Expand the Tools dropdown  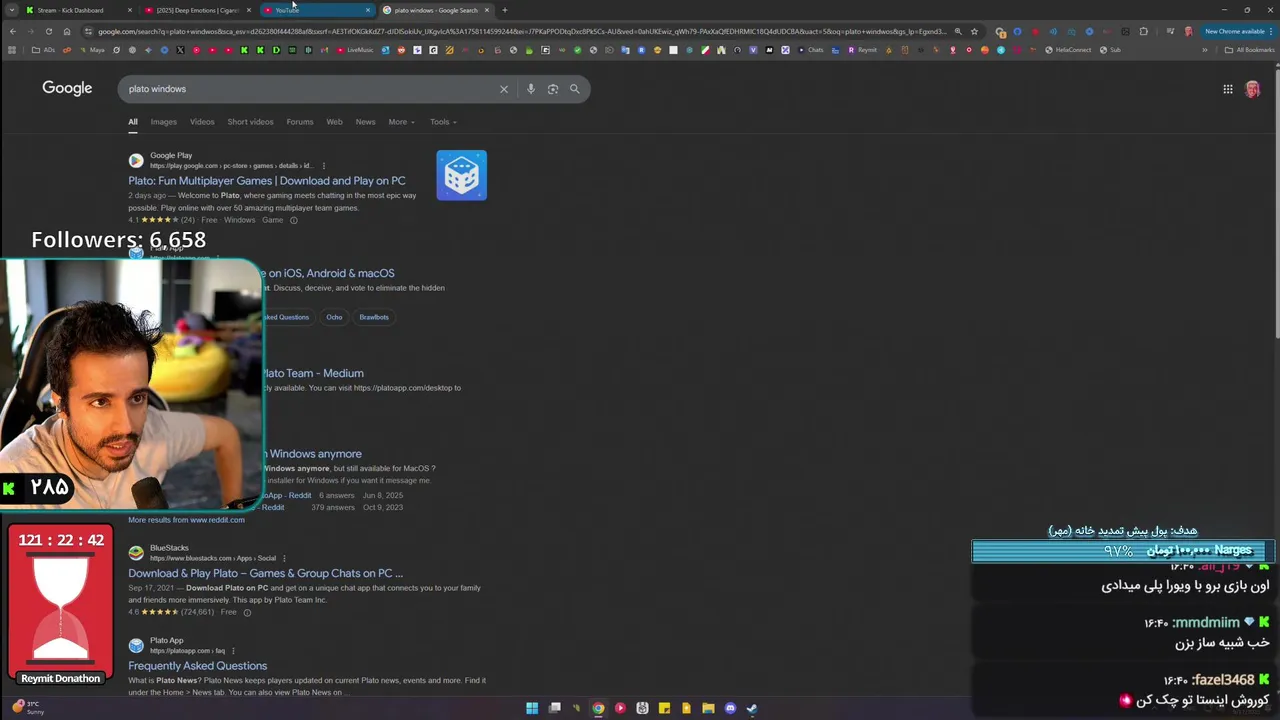click(443, 122)
